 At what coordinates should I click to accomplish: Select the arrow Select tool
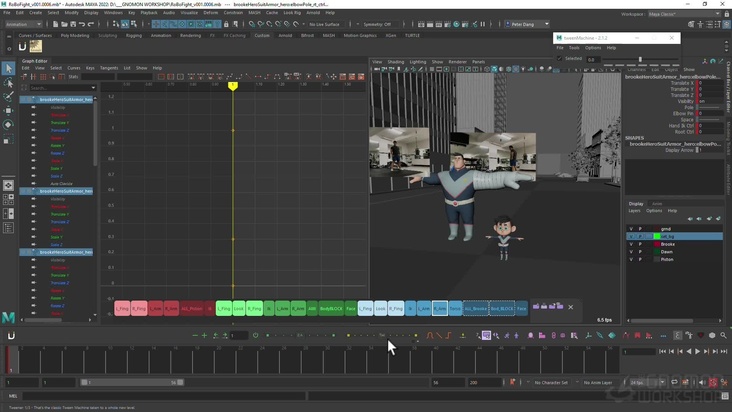point(8,69)
